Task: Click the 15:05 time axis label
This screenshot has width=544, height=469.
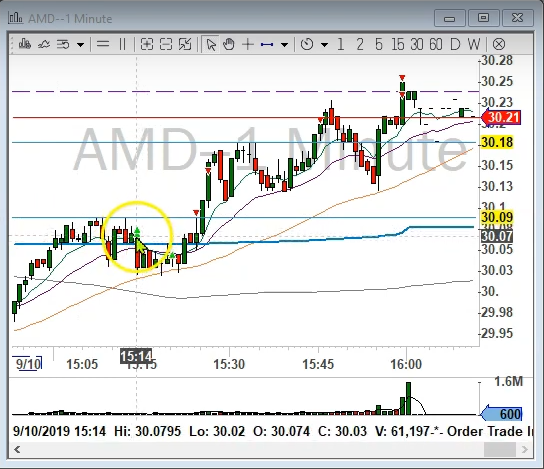Action: click(x=82, y=364)
